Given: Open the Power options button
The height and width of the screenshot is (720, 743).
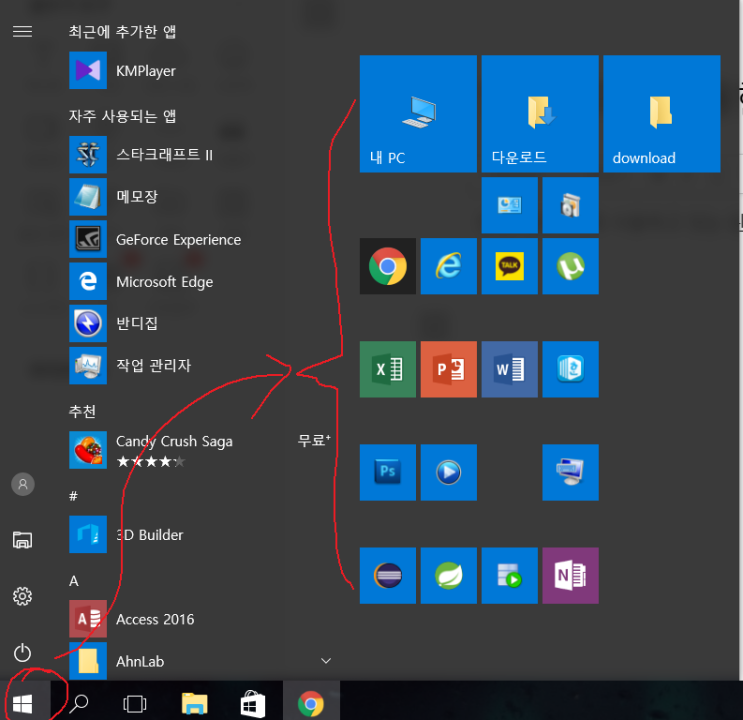Looking at the screenshot, I should tap(22, 653).
